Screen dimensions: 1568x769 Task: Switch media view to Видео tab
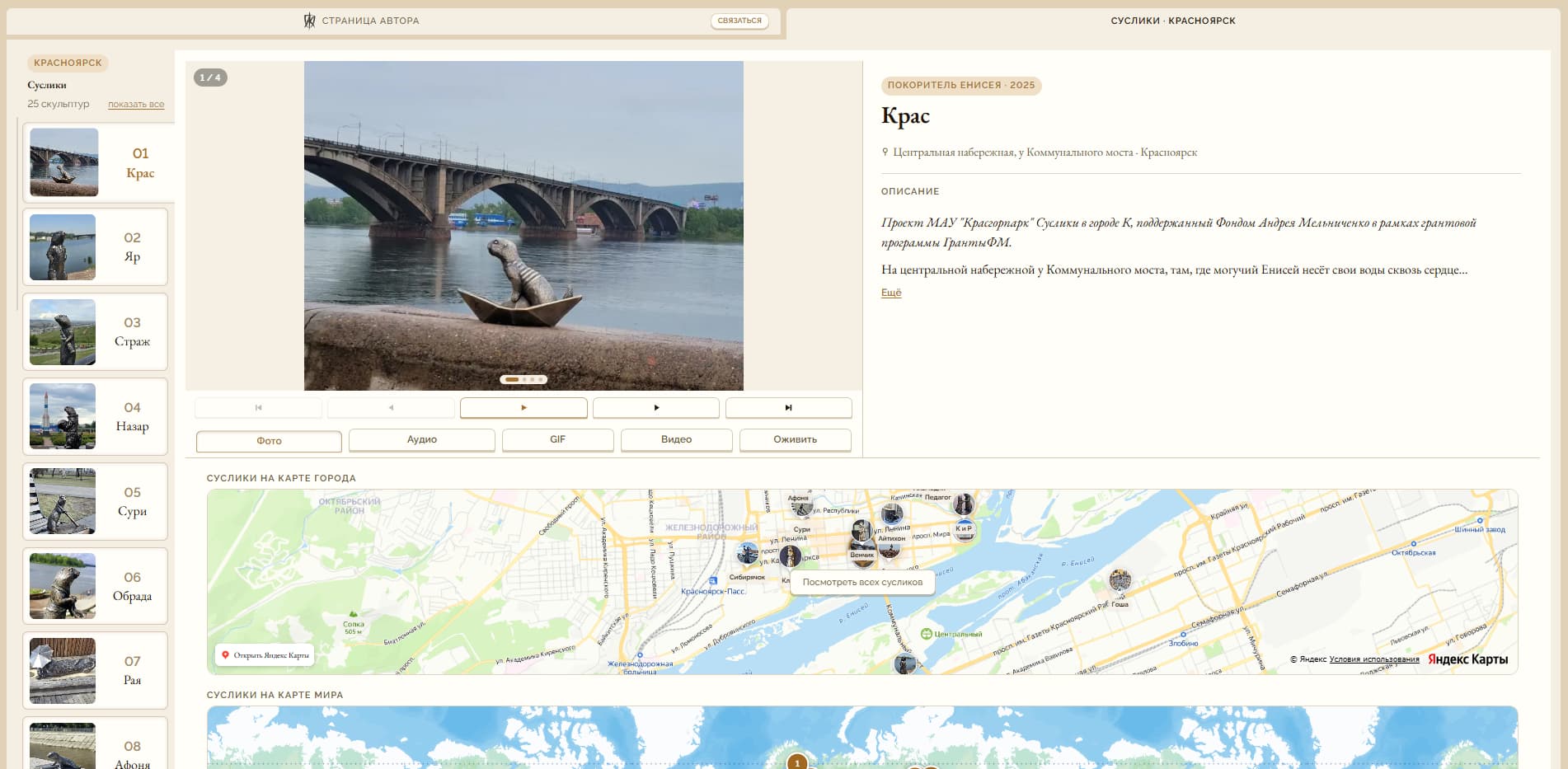click(677, 440)
